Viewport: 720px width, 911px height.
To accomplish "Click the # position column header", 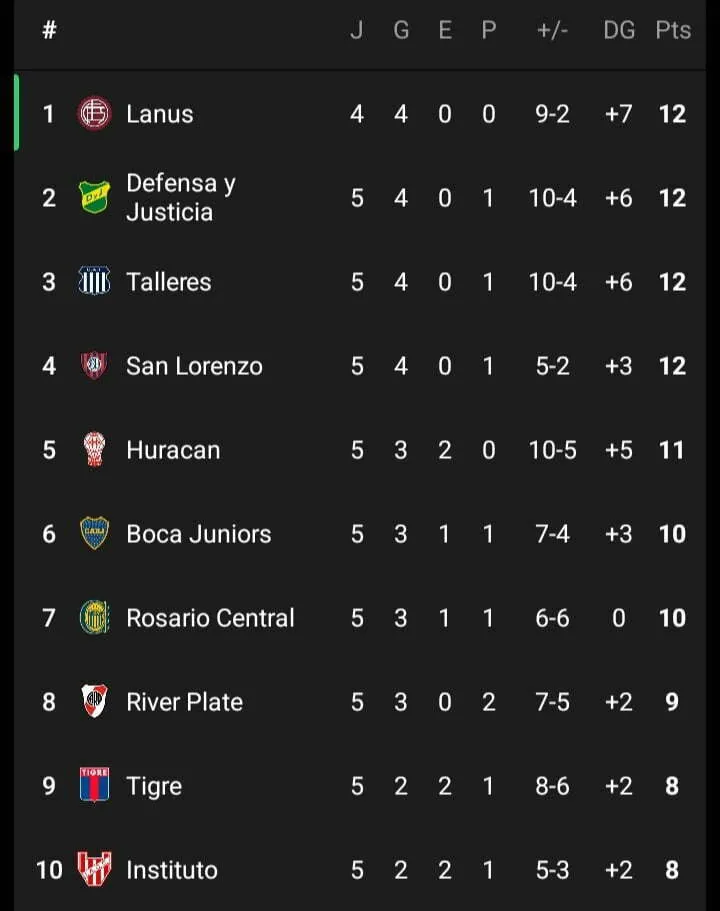I will pyautogui.click(x=49, y=31).
